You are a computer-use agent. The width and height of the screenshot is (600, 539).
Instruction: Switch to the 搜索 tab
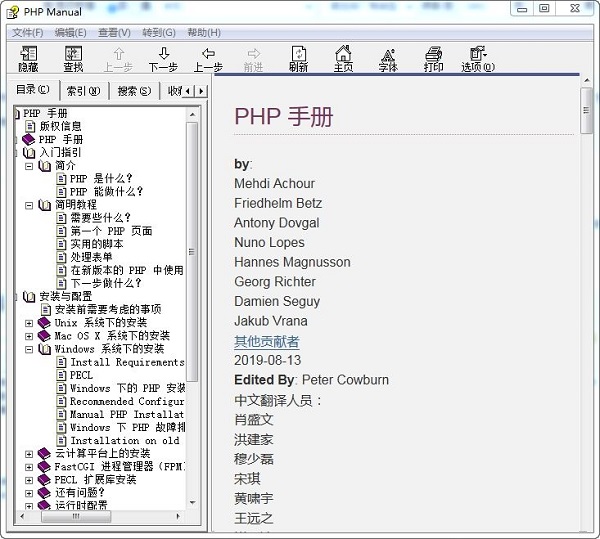[134, 91]
